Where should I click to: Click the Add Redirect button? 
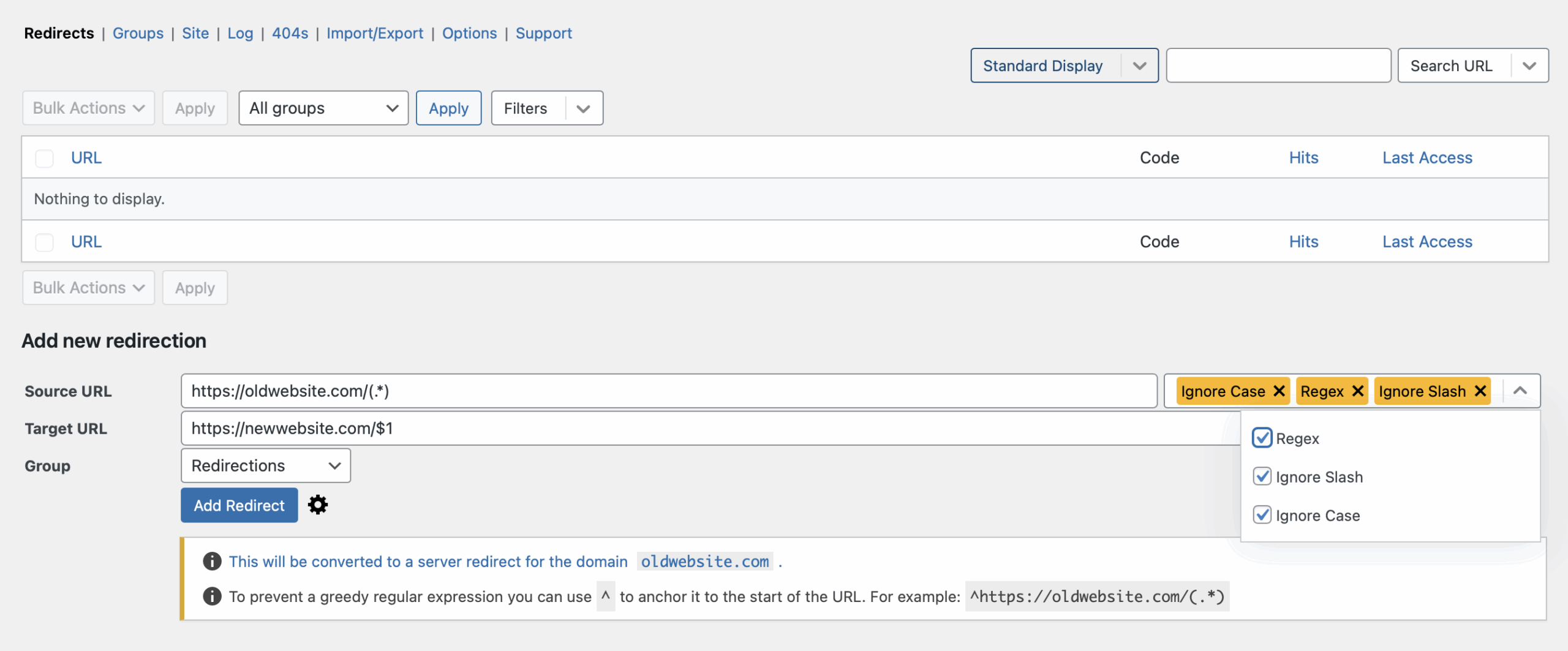pyautogui.click(x=239, y=505)
